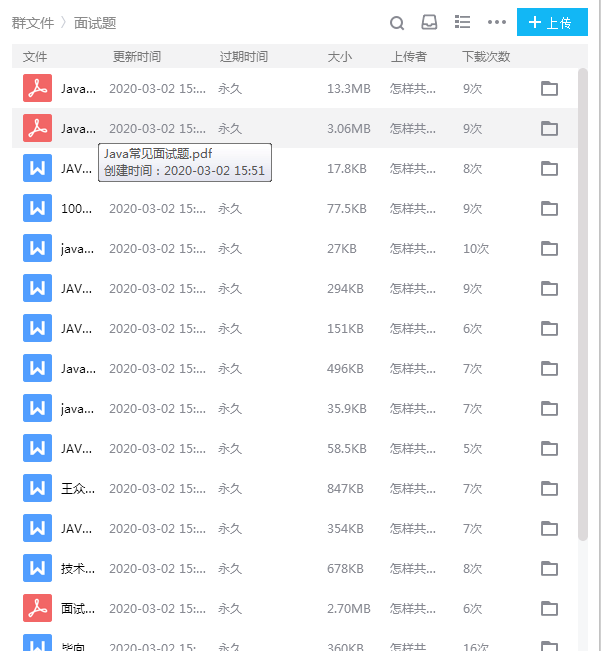This screenshot has width=601, height=651.
Task: Open the search icon in the toolbar
Action: [x=397, y=23]
